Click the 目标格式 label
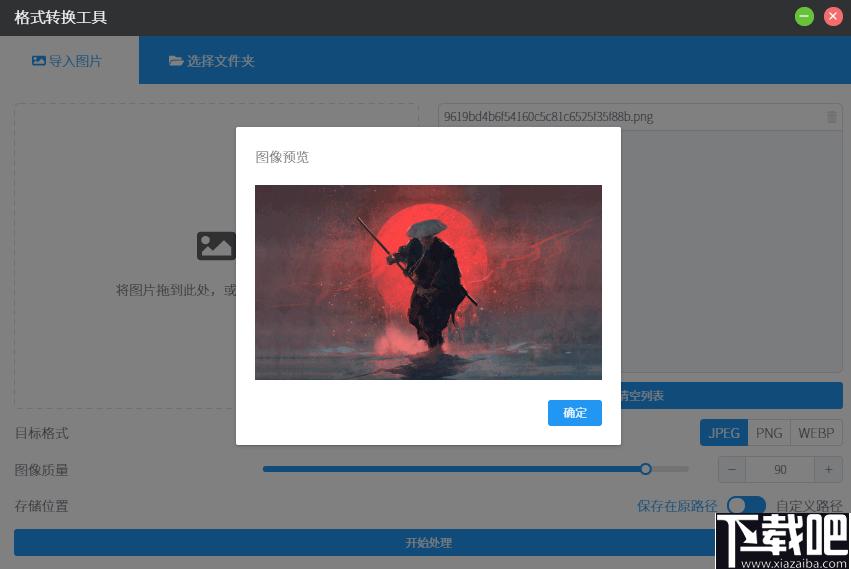 pos(42,433)
